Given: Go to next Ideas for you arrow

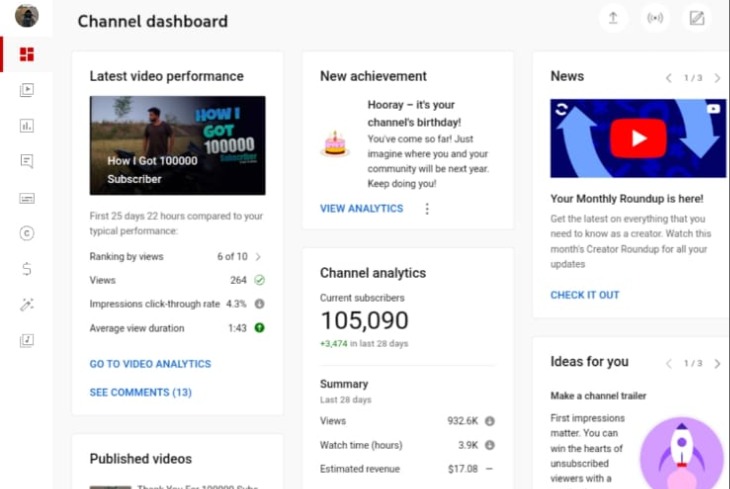Looking at the screenshot, I should tap(717, 363).
